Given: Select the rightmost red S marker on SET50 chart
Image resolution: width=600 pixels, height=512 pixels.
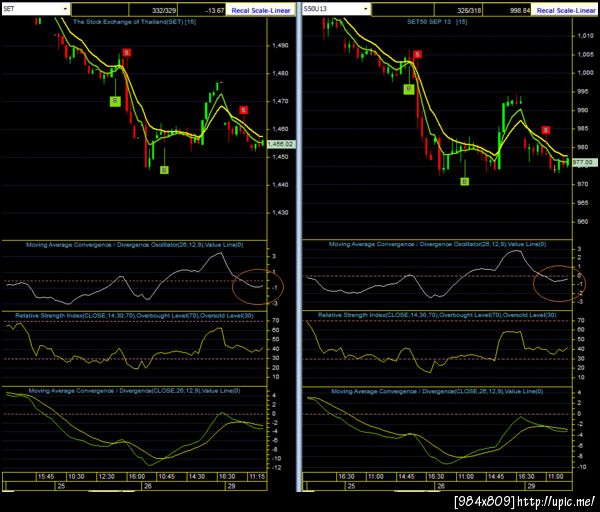Looking at the screenshot, I should [x=546, y=130].
